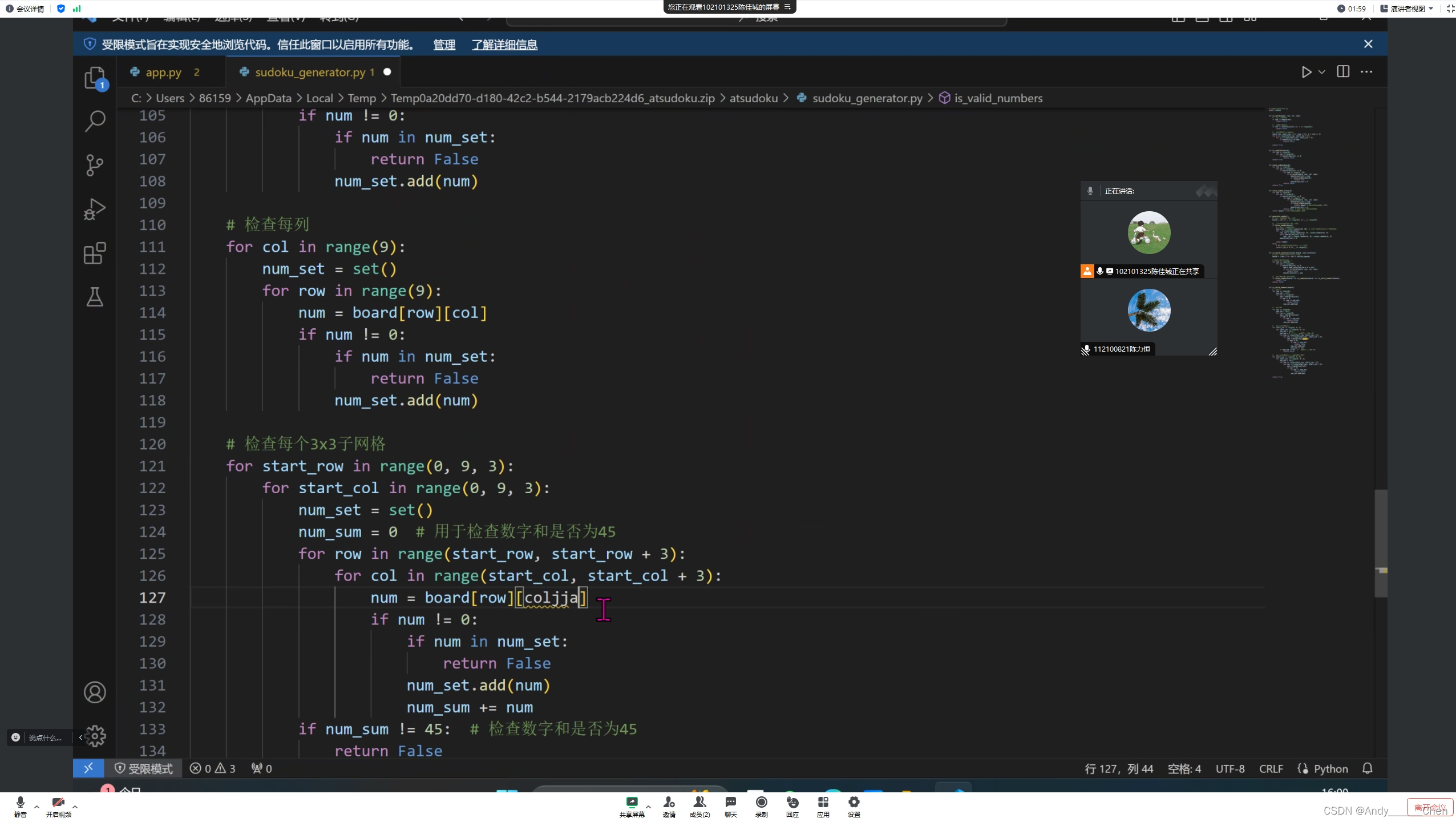Click AppData in breadcrumb path
The image size is (1456, 822).
(x=269, y=98)
